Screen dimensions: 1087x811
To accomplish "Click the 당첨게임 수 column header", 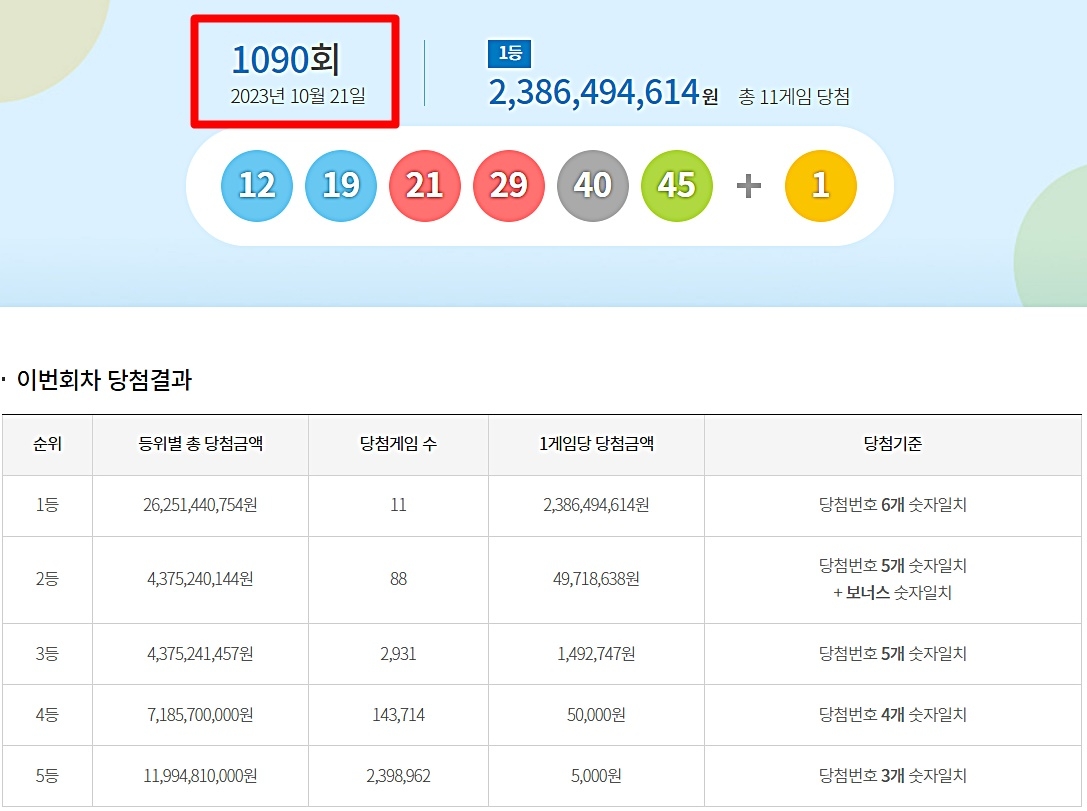I will pos(398,444).
